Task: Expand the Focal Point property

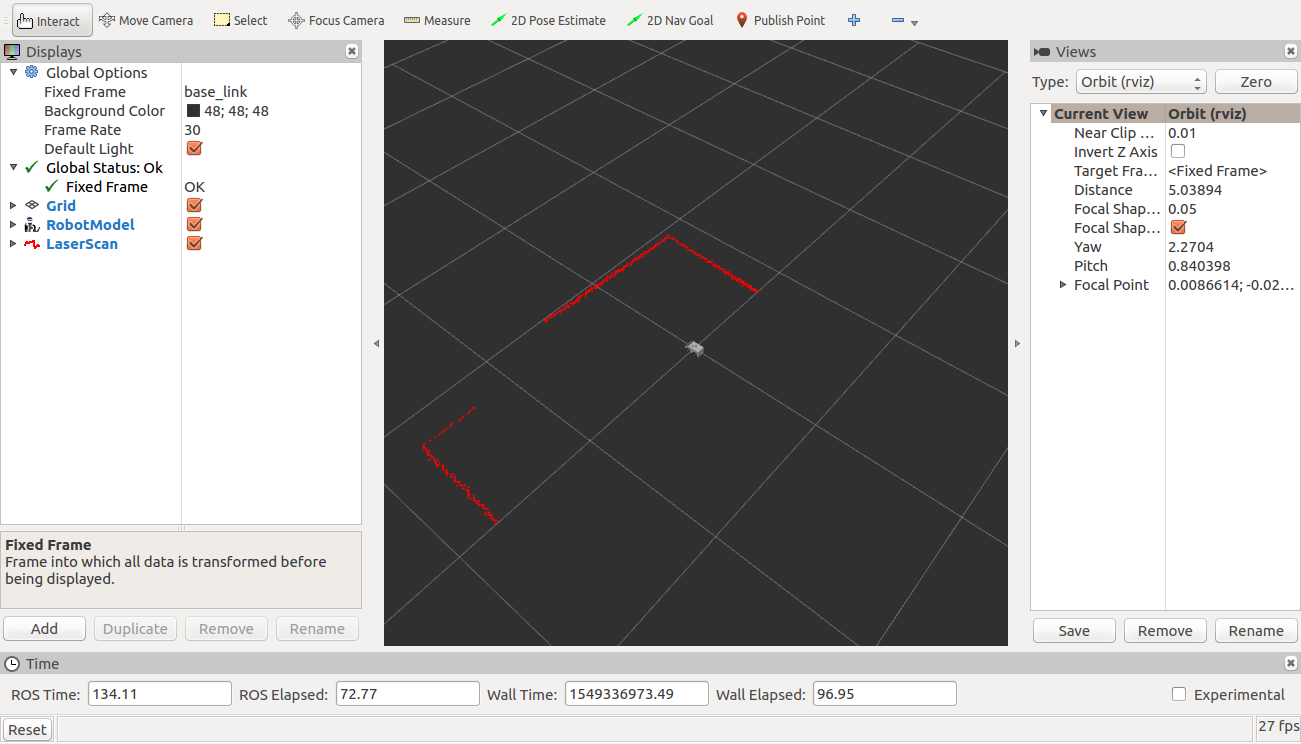Action: (1063, 285)
